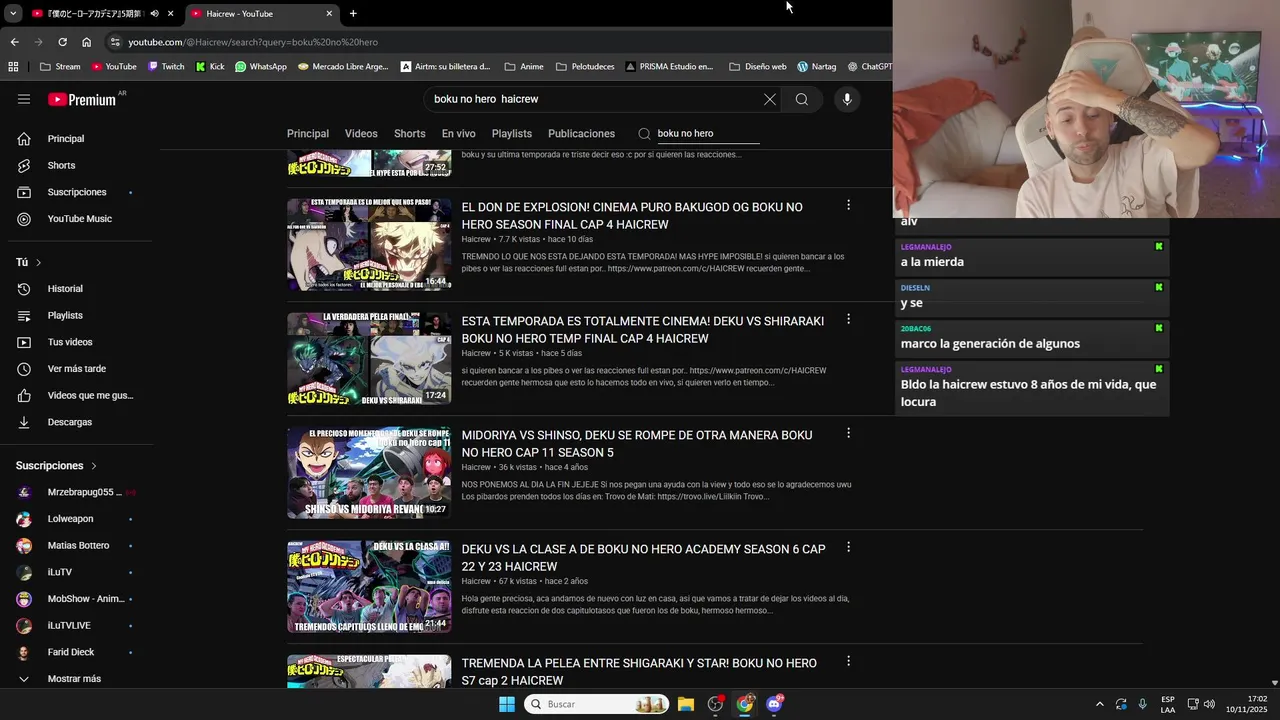This screenshot has height=720, width=1280.
Task: Open the YouTube hamburger guide menu
Action: tap(24, 99)
